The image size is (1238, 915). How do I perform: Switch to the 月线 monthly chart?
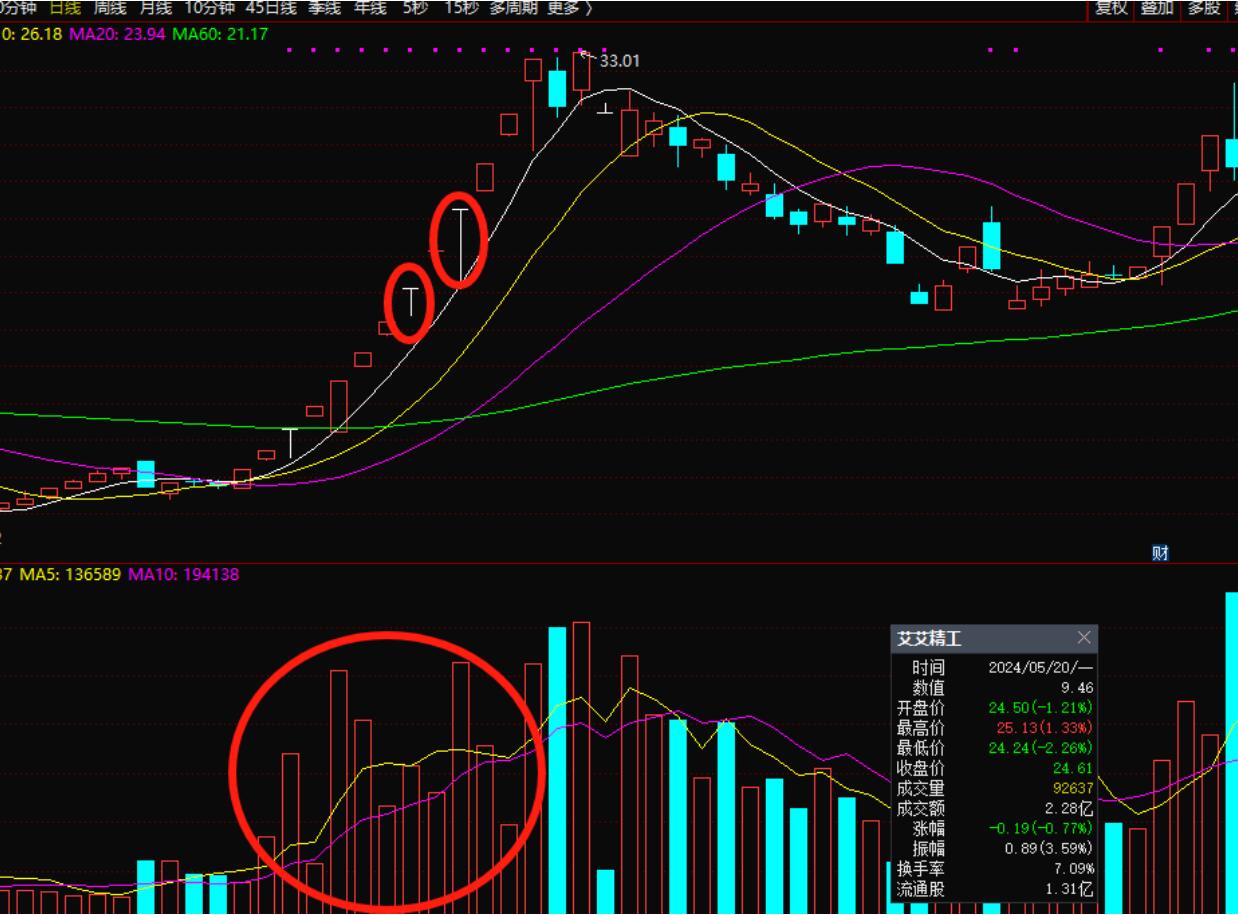155,8
